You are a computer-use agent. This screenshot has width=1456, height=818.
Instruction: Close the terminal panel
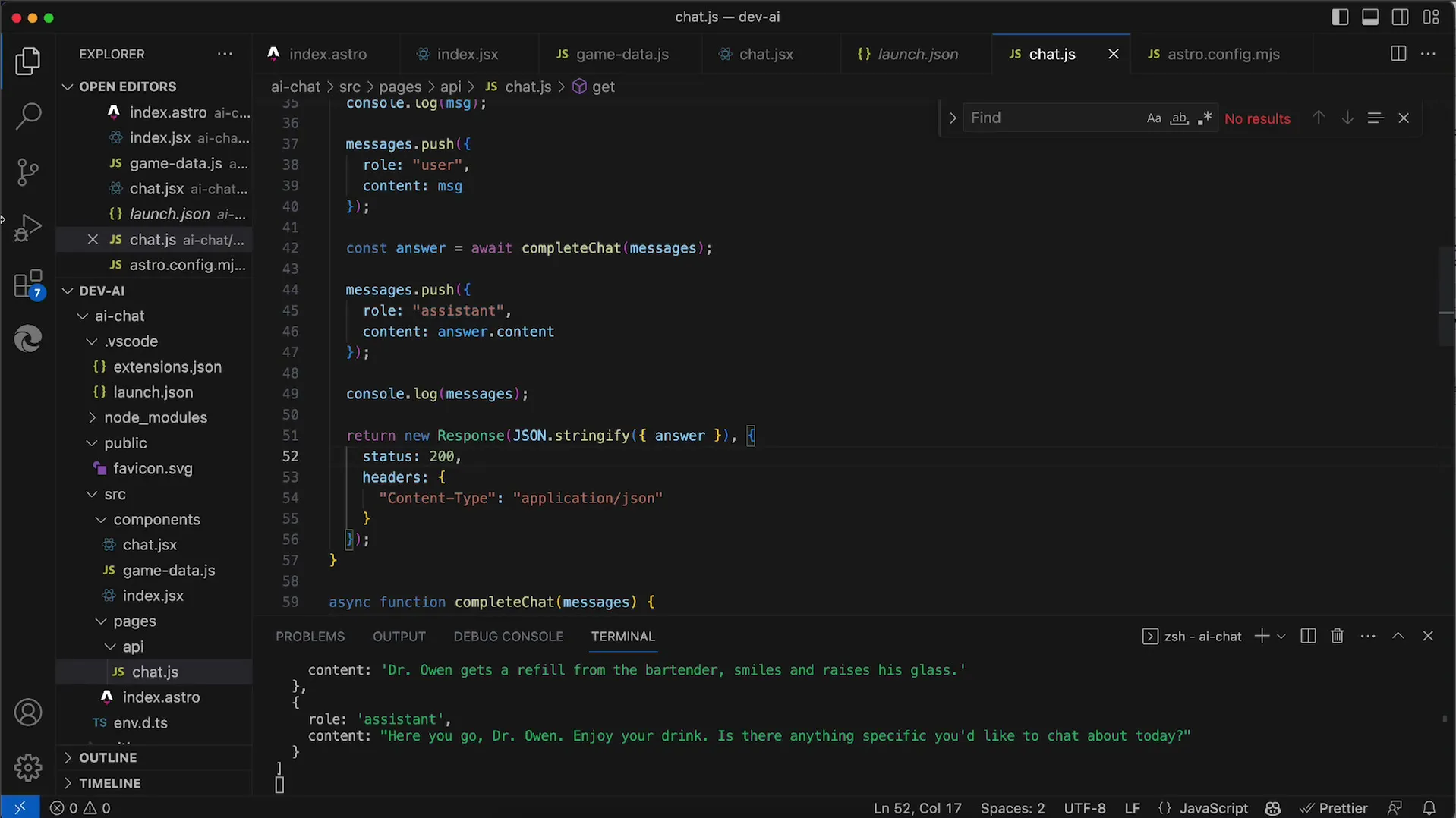1428,637
